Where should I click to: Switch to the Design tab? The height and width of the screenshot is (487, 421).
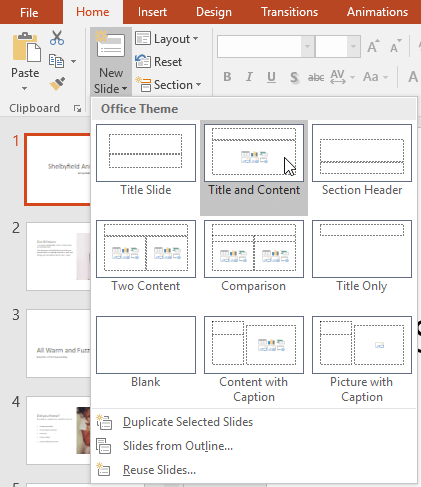(214, 12)
